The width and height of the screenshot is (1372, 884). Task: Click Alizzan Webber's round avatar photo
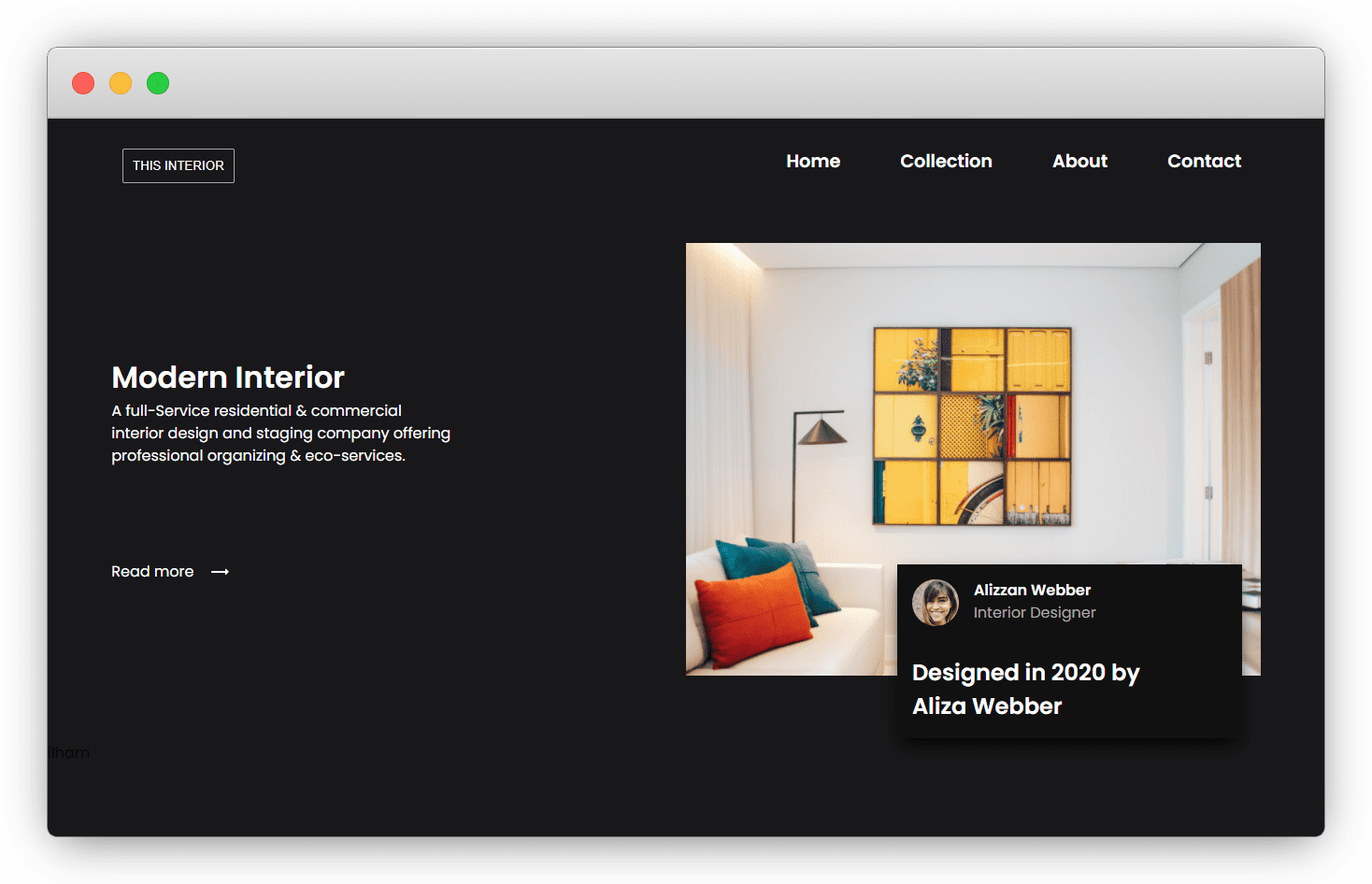point(935,603)
